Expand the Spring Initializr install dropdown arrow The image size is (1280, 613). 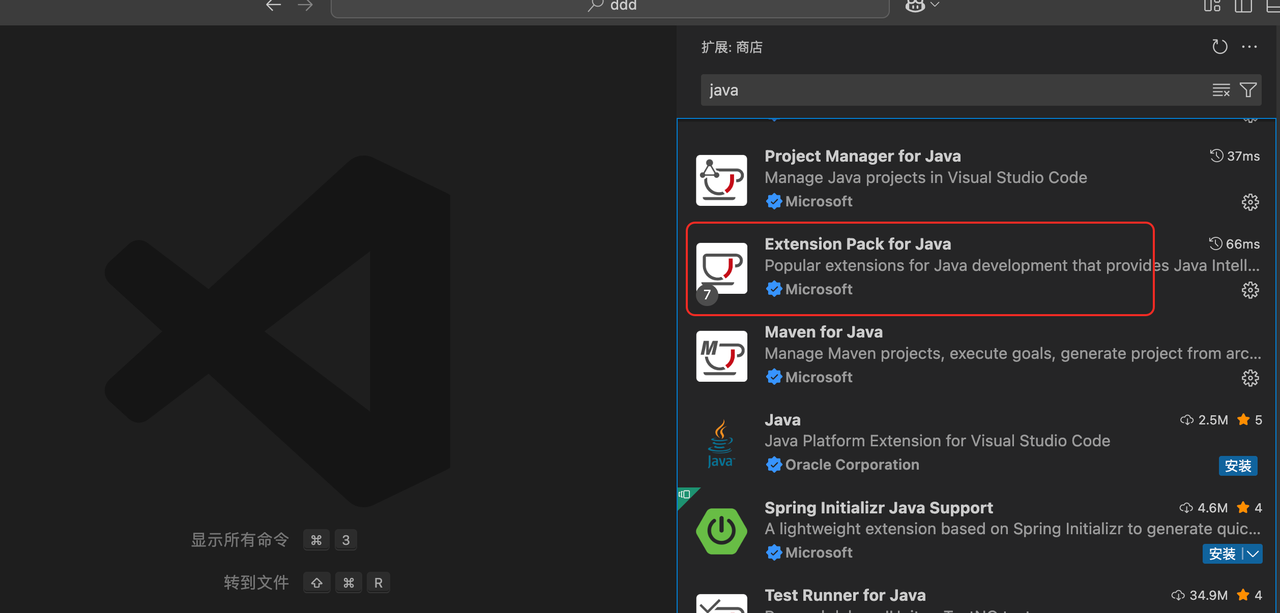1252,554
